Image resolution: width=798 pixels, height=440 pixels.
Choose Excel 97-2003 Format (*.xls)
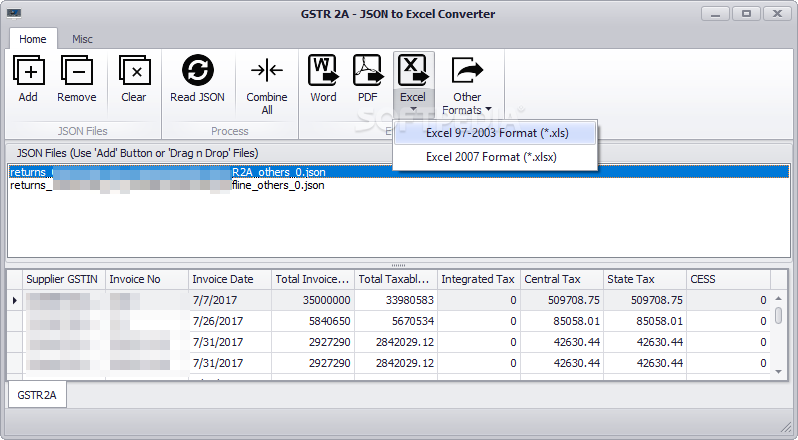coord(495,133)
